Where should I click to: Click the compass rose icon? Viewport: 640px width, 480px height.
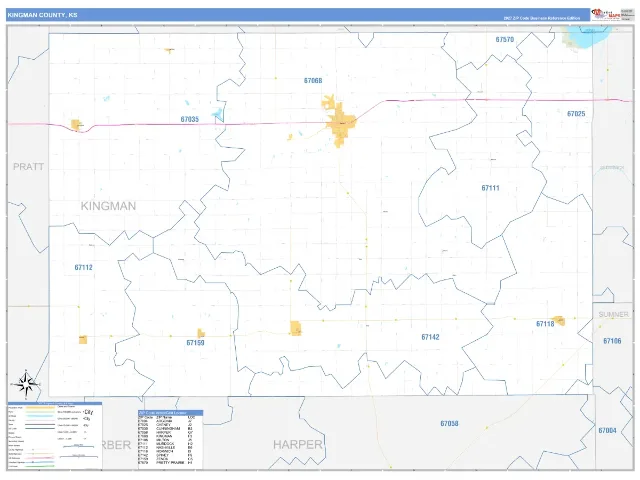click(26, 384)
